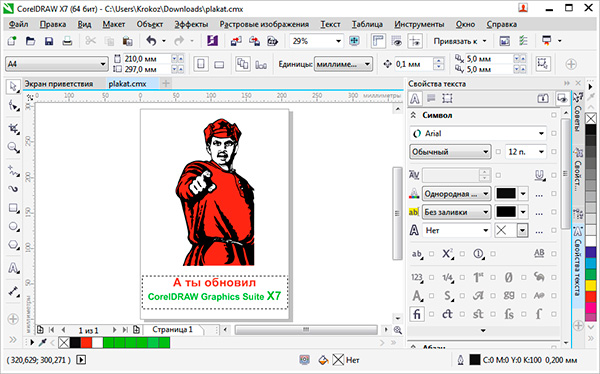Switch to Экран приветствия tab

(59, 84)
